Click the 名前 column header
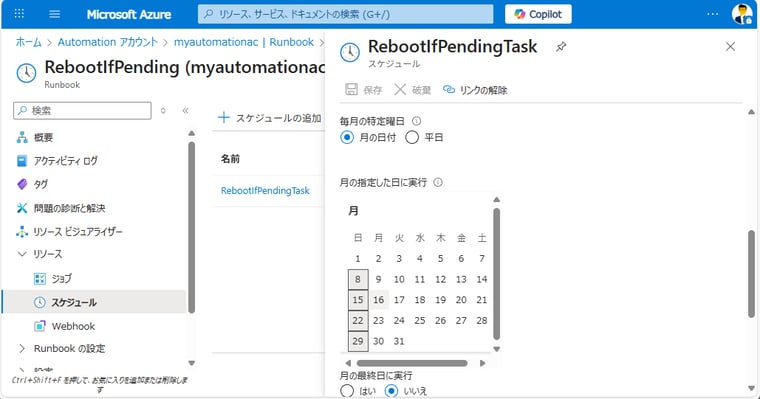This screenshot has width=760, height=399. 230,159
